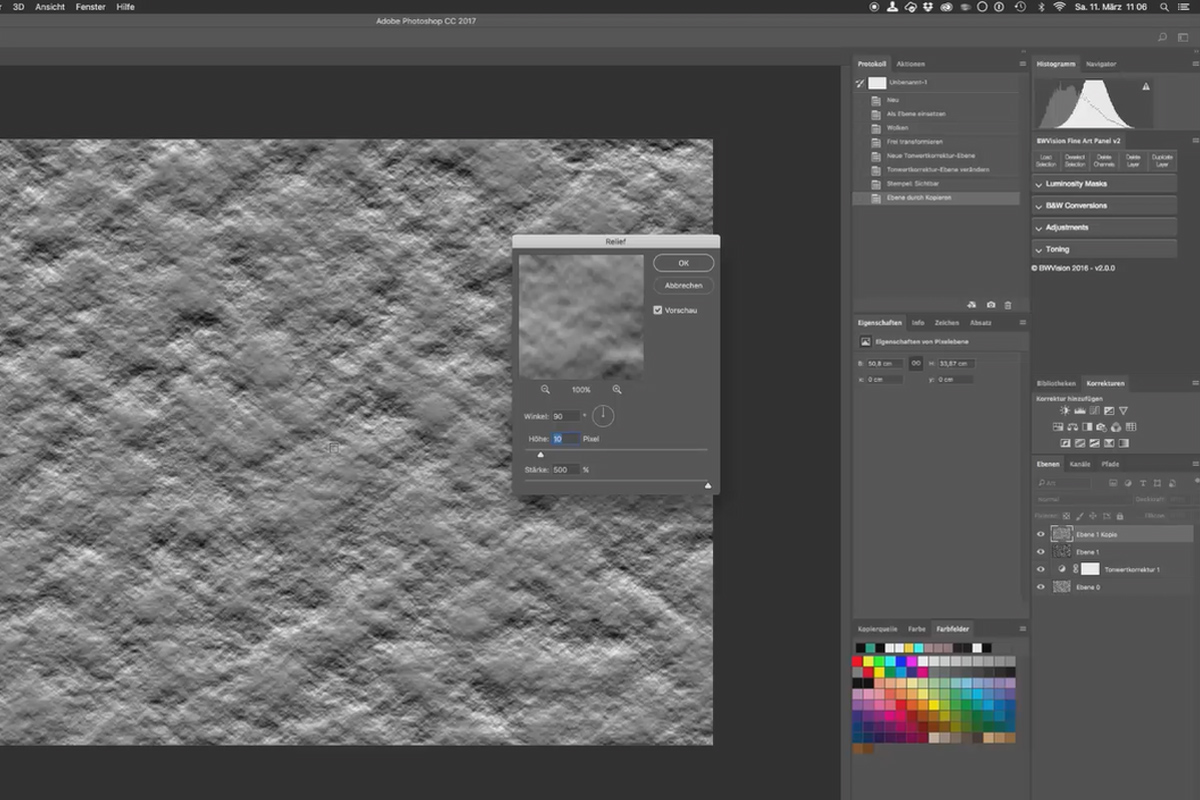
Task: Filter layers by pixel layers icon
Action: click(1113, 483)
